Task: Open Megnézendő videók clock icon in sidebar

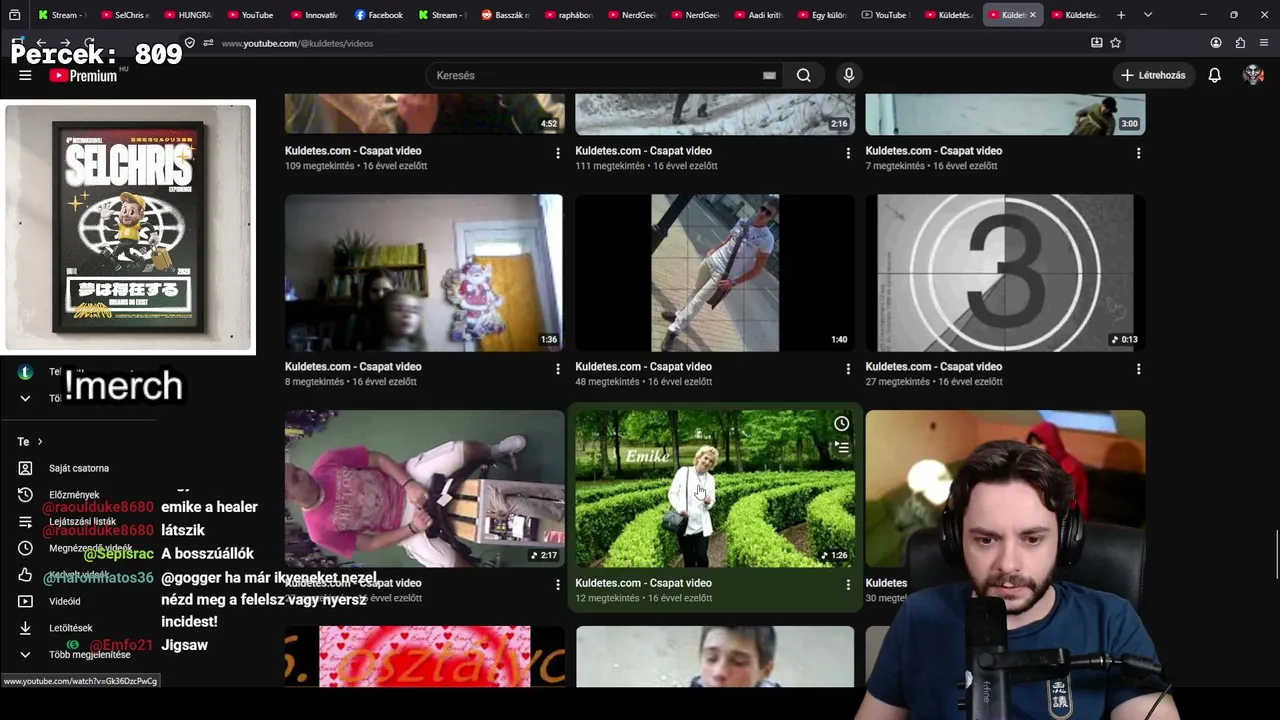Action: [25, 548]
